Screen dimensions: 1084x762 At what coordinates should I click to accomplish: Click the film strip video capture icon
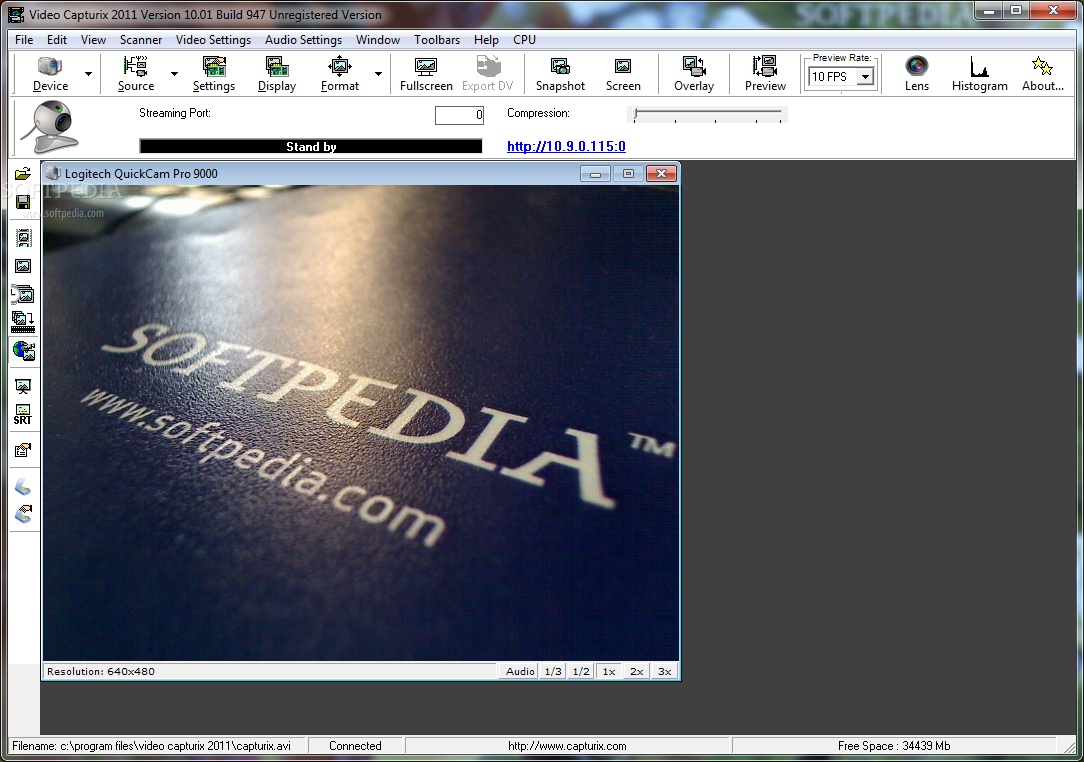[x=23, y=238]
